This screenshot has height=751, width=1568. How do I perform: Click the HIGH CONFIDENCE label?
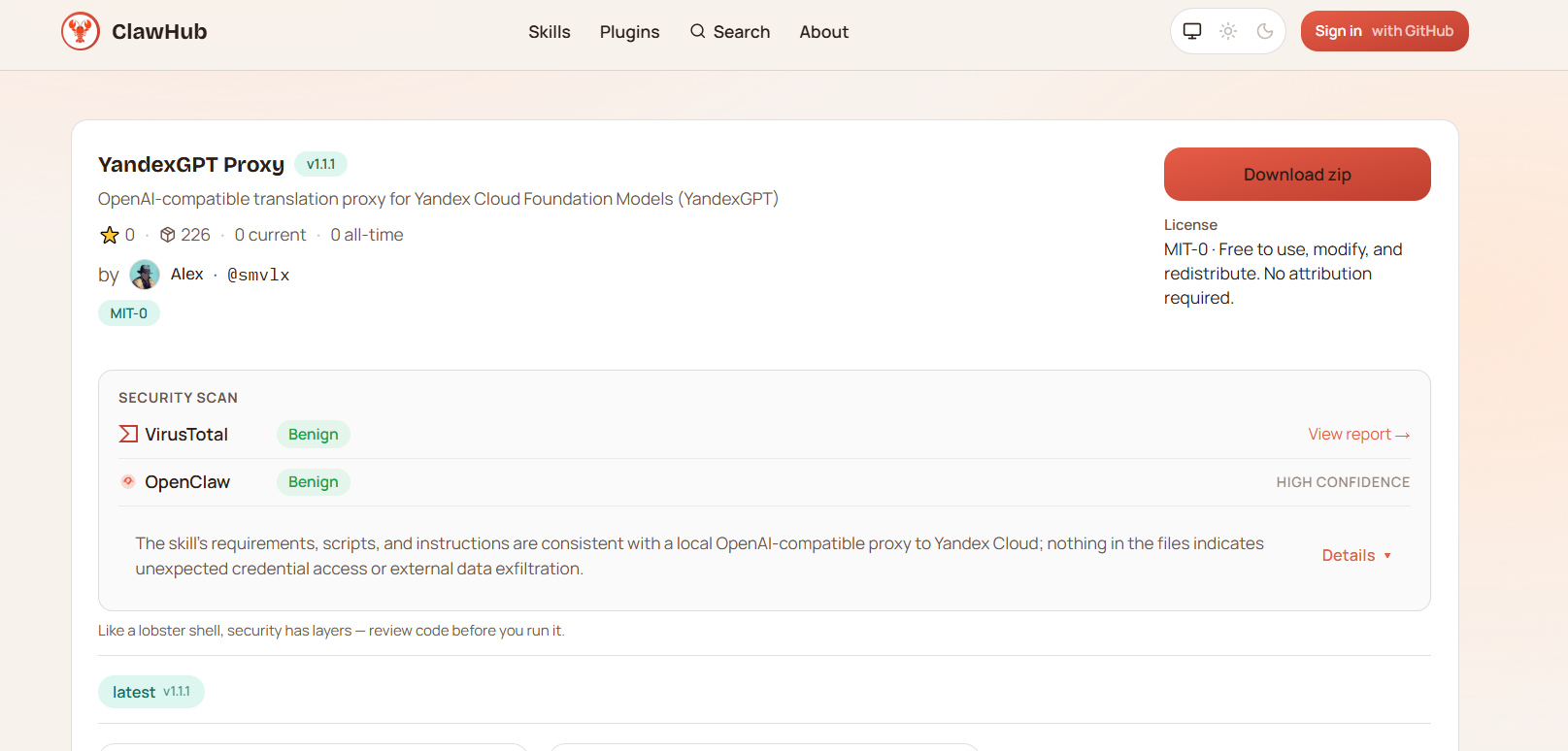[x=1343, y=482]
